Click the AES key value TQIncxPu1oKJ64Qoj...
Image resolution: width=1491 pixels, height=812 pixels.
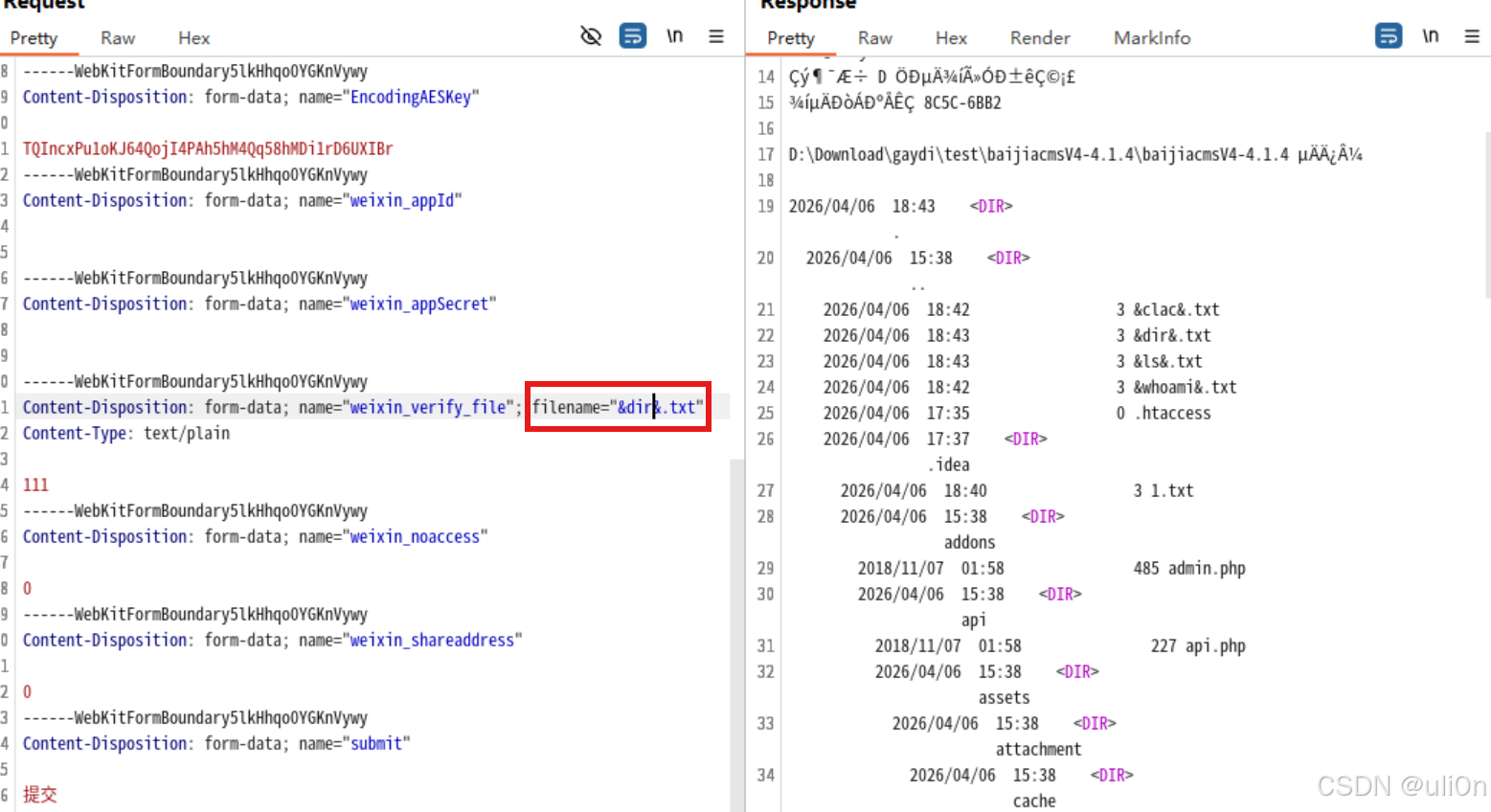[208, 148]
